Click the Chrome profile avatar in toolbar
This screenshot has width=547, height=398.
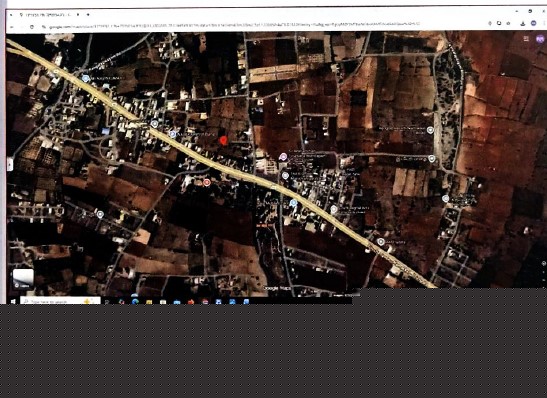[x=533, y=23]
